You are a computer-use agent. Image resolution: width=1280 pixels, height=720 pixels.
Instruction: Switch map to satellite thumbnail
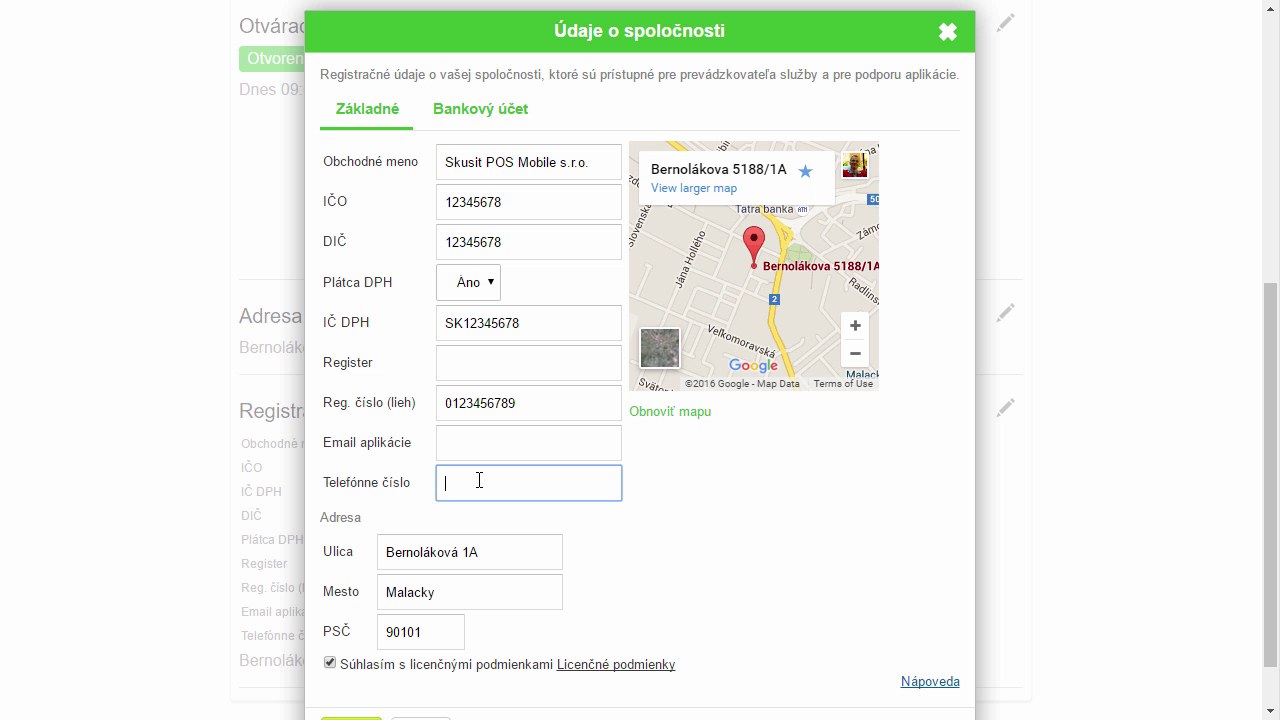[659, 348]
